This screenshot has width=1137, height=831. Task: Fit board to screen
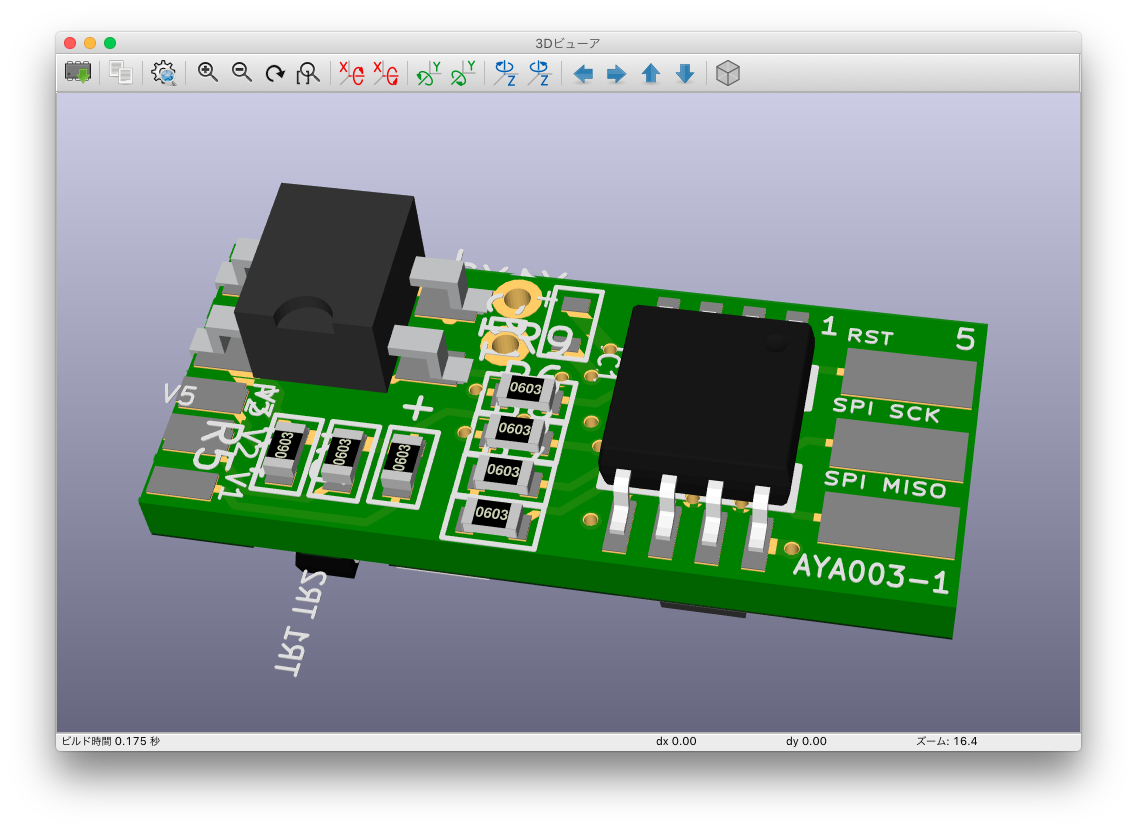[308, 73]
